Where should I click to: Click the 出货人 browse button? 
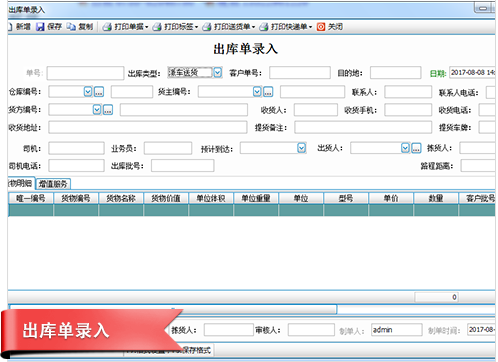point(416,148)
